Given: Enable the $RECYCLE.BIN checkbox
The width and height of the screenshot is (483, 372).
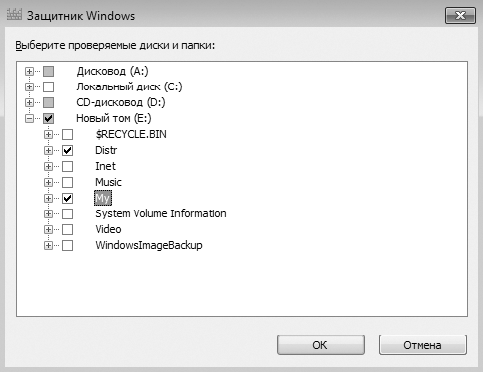Looking at the screenshot, I should (68, 134).
